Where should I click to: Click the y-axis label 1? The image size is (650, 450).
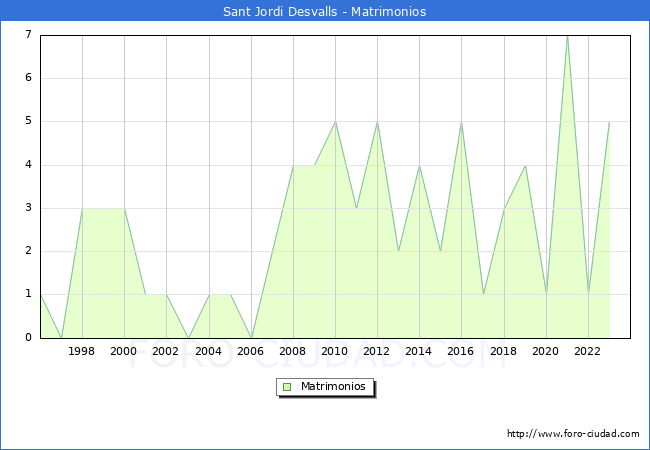pos(28,294)
